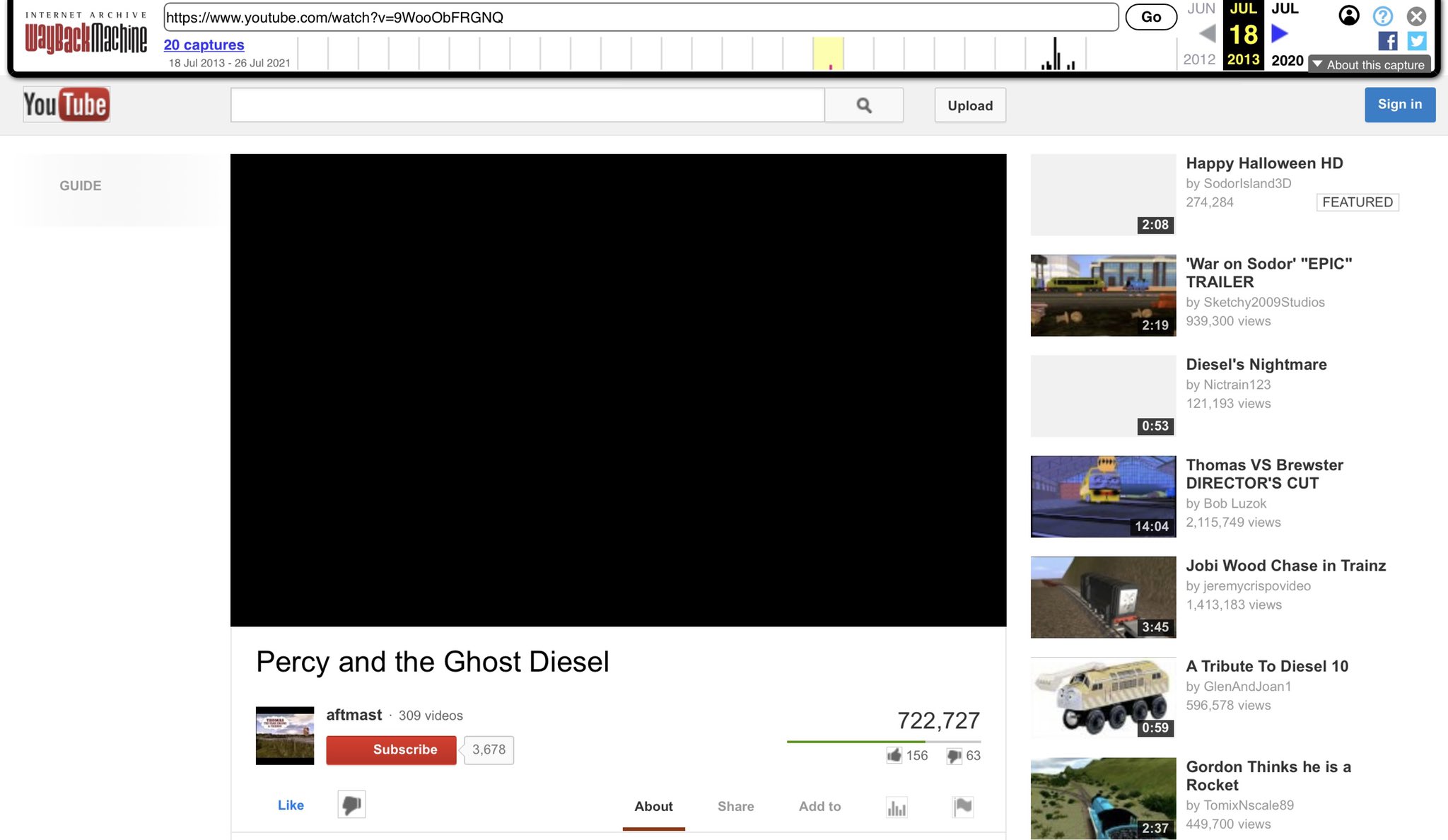
Task: Click the Sign in button
Action: coord(1400,104)
